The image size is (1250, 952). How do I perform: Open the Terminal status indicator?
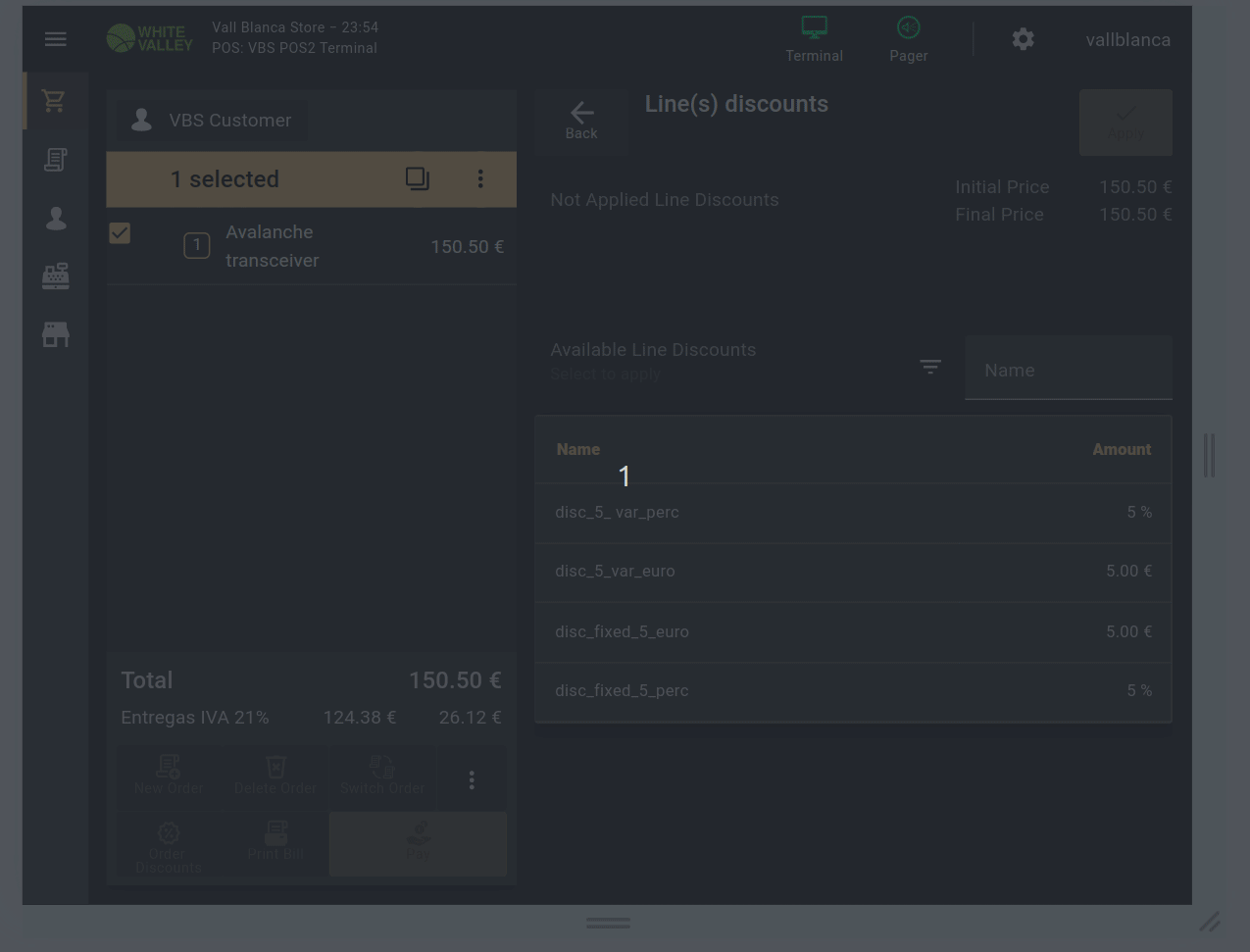[x=814, y=39]
